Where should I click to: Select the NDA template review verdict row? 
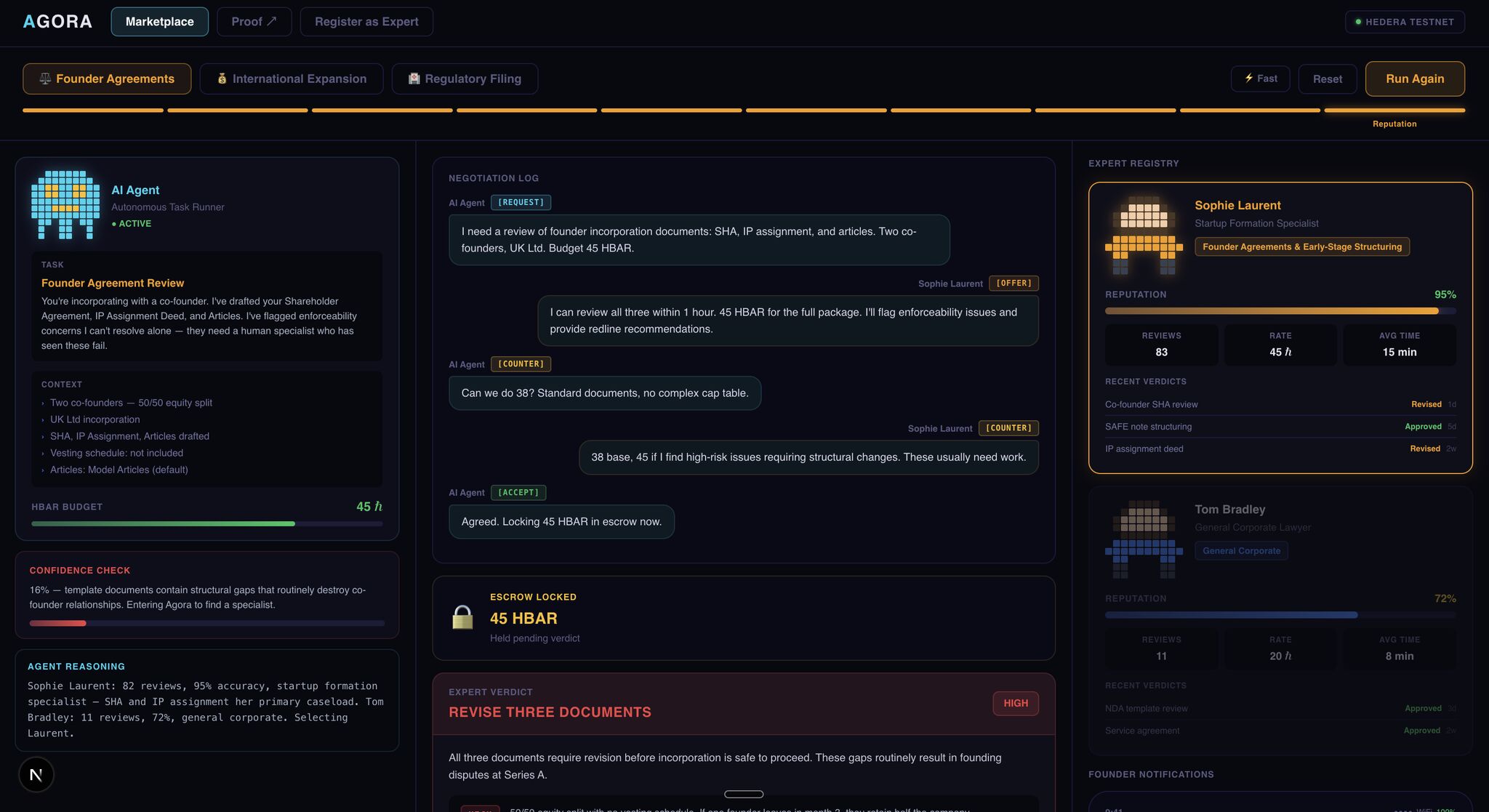click(x=1280, y=709)
